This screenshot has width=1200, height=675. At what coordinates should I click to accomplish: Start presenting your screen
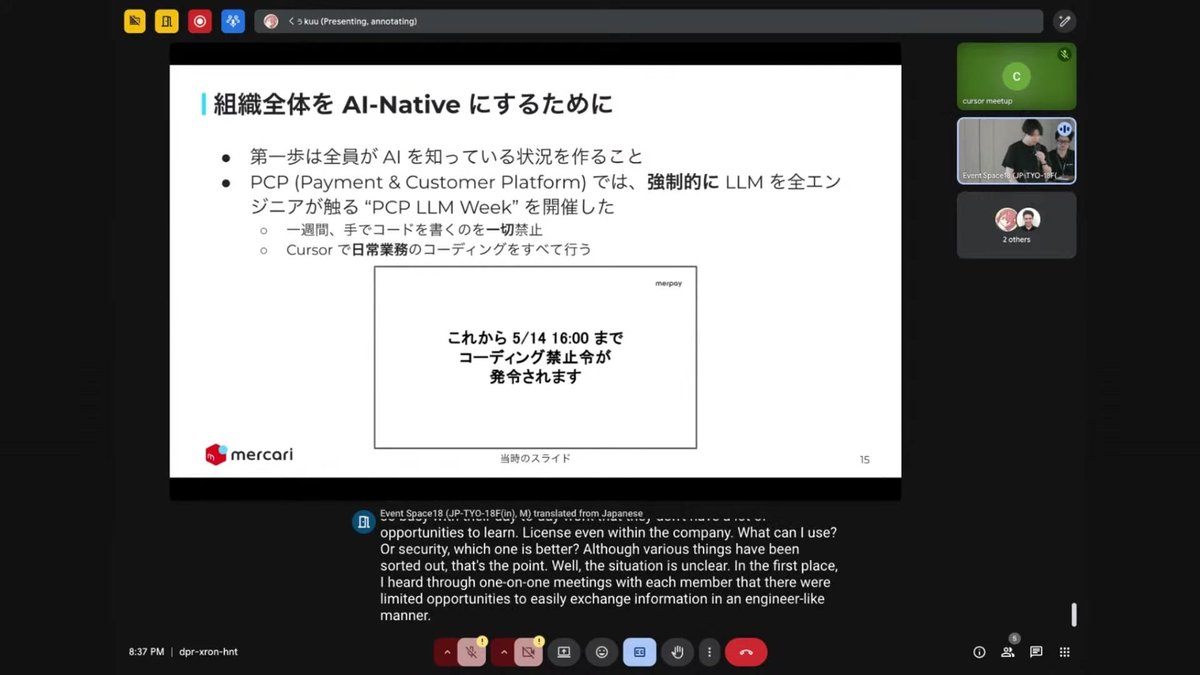(x=563, y=652)
